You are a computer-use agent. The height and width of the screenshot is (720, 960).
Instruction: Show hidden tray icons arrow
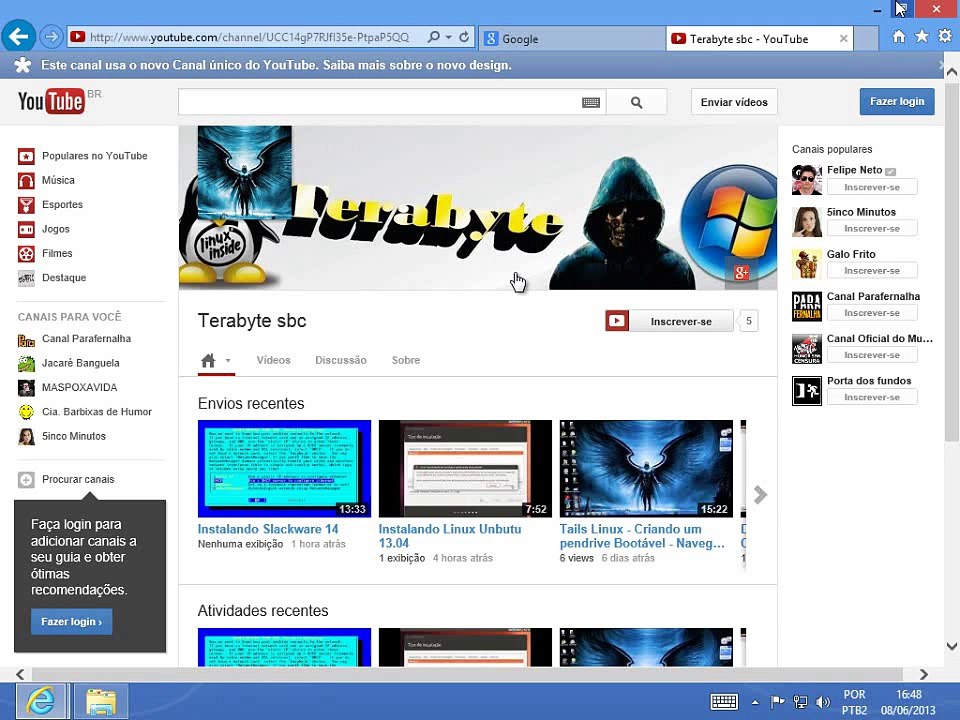[x=755, y=702]
